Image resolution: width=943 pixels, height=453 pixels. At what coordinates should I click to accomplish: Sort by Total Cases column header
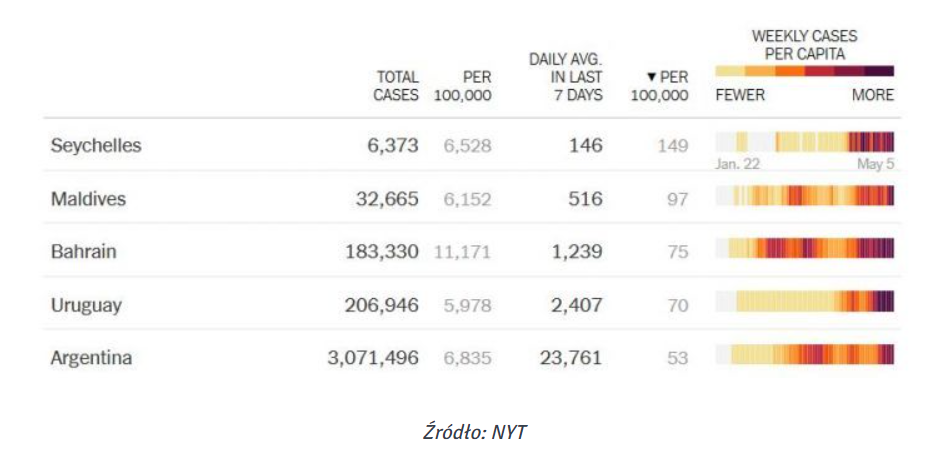click(396, 86)
